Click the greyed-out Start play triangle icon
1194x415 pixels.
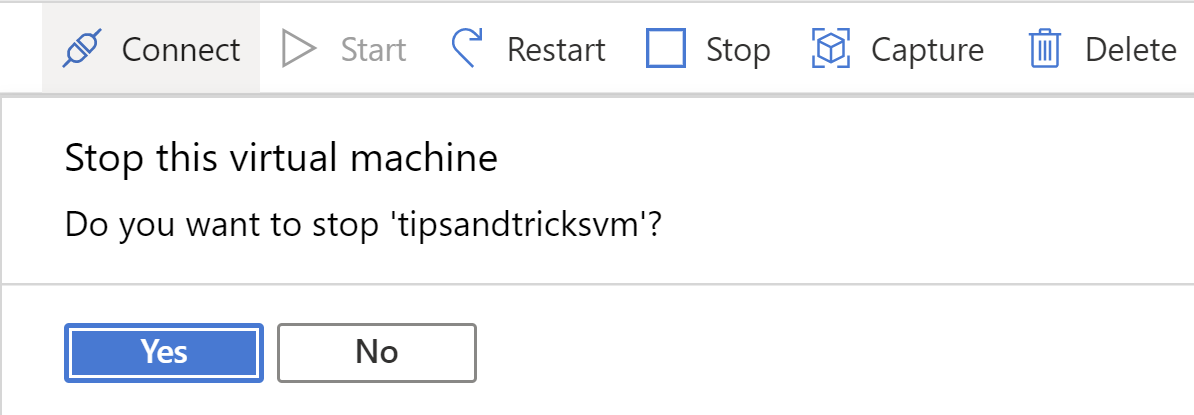tap(298, 49)
